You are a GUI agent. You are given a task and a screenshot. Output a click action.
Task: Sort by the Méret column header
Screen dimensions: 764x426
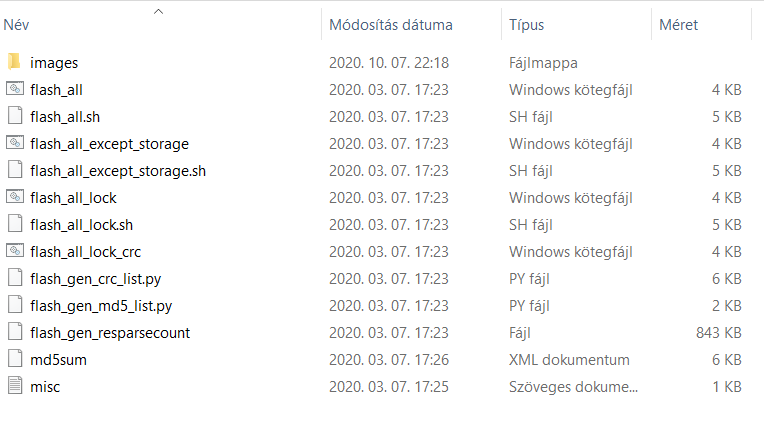[678, 25]
